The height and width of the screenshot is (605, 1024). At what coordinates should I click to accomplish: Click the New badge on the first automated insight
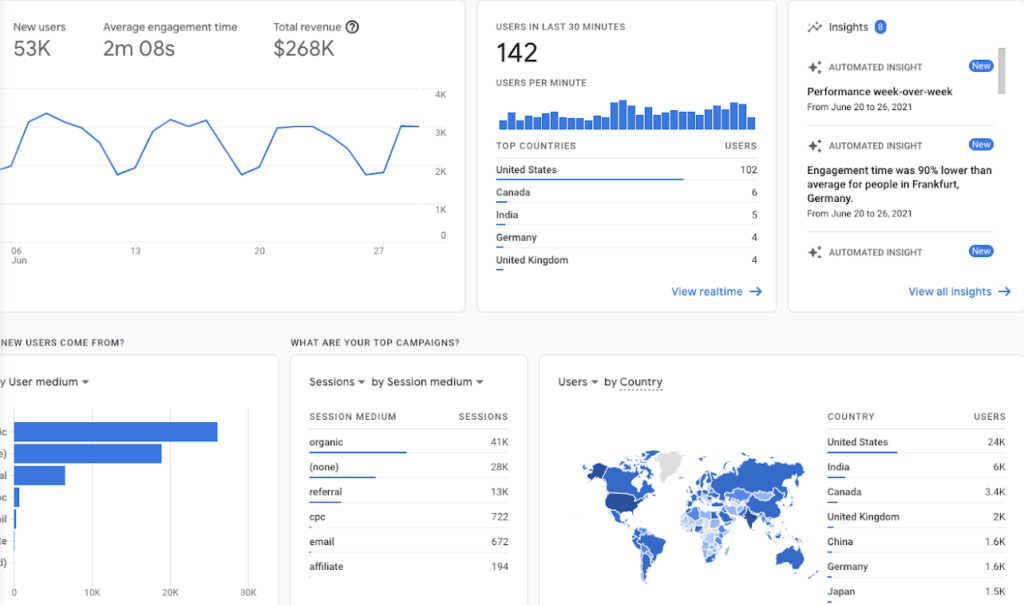click(980, 66)
